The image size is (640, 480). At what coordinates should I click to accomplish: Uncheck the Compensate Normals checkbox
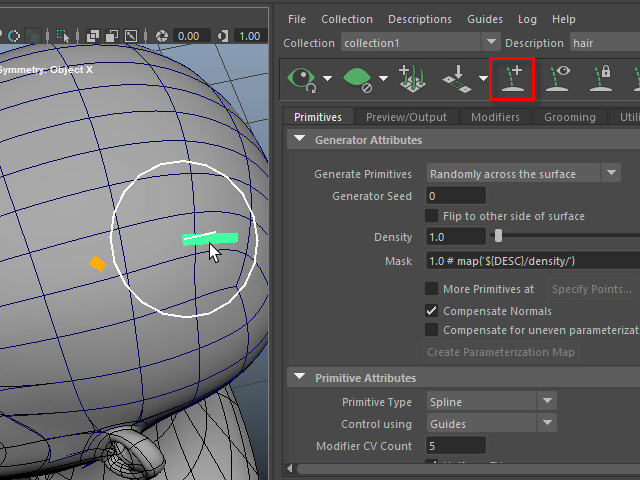pyautogui.click(x=432, y=311)
